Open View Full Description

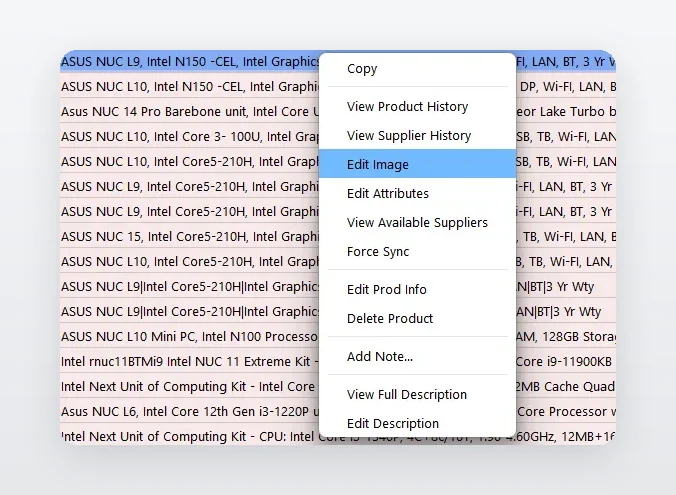point(417,394)
